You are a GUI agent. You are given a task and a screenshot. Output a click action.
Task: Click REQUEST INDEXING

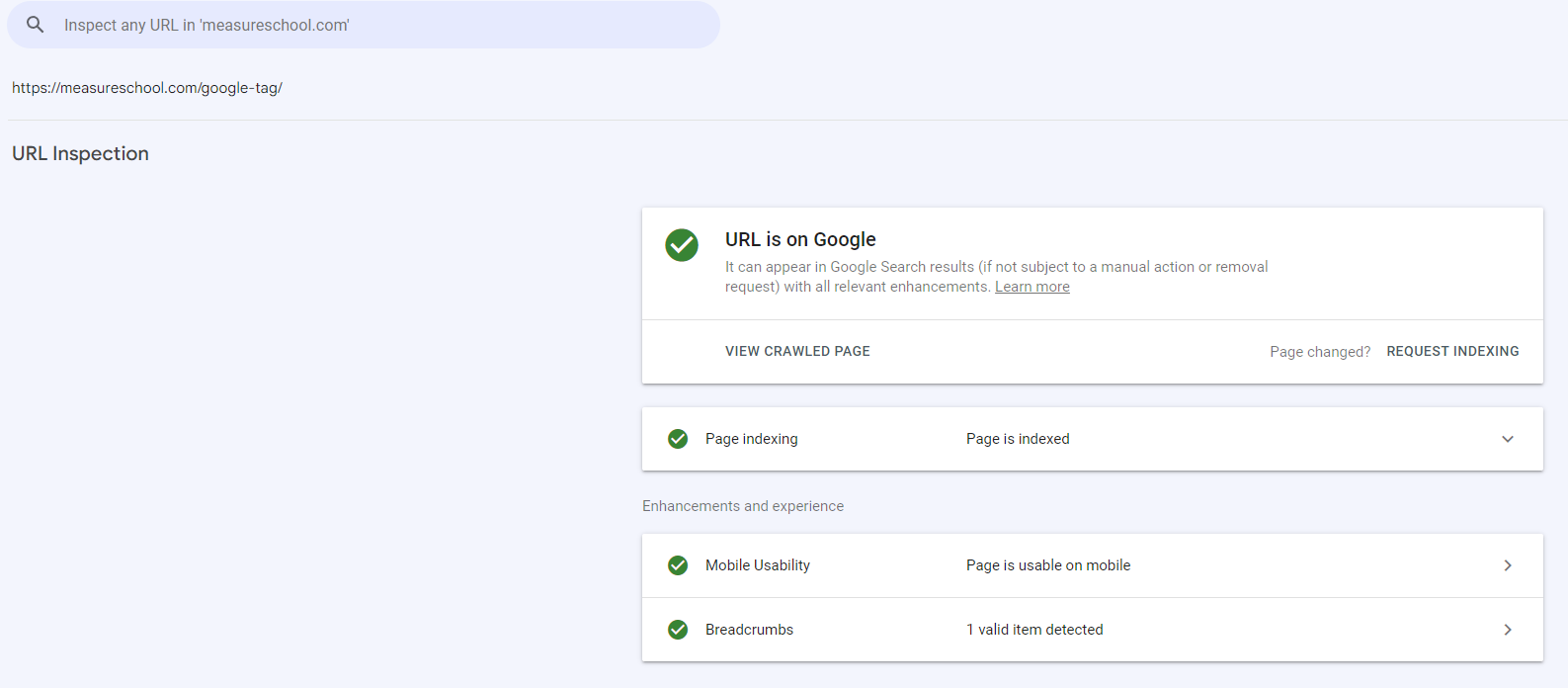pos(1452,351)
